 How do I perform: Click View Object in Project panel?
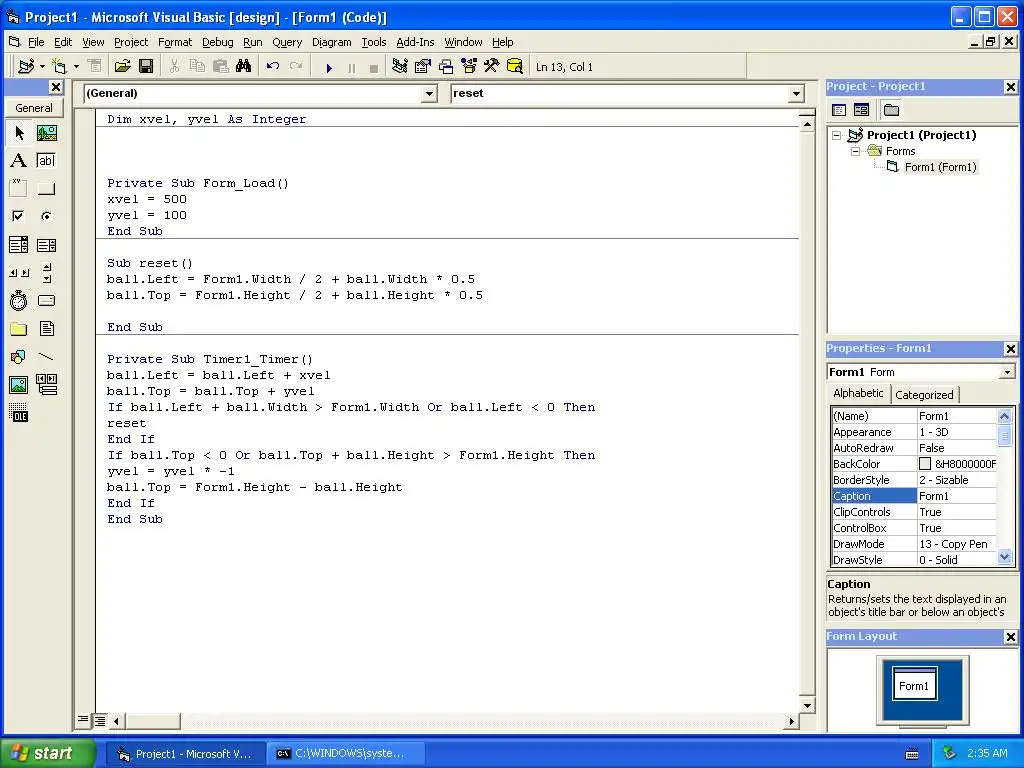[861, 110]
